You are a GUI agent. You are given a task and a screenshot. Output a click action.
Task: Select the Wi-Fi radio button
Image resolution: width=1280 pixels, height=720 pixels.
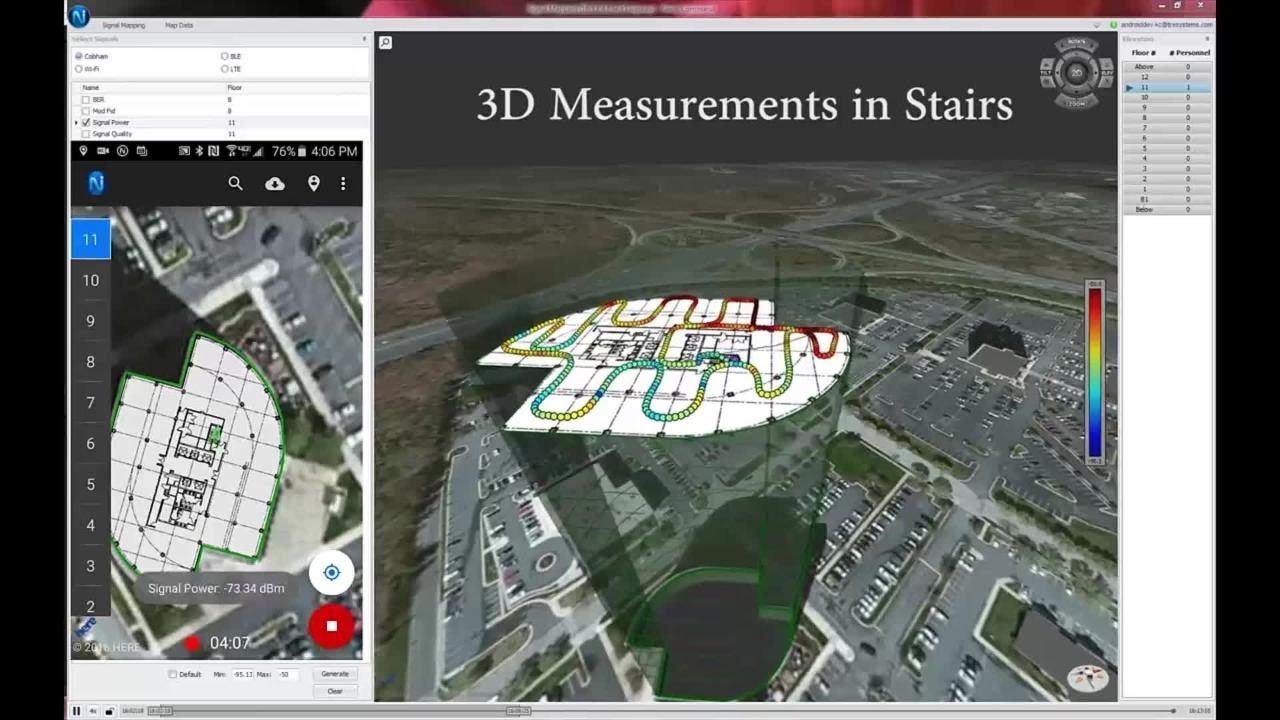(79, 69)
